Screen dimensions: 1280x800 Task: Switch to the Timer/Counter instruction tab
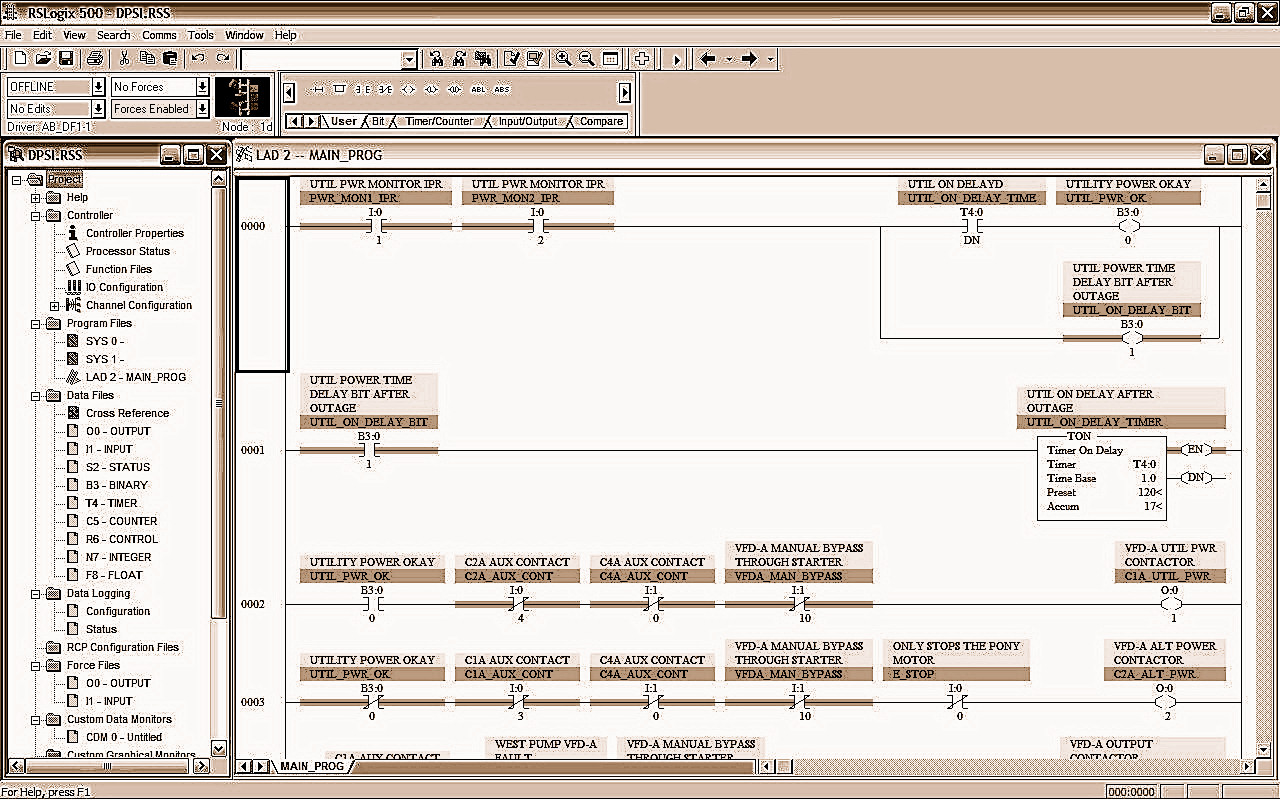tap(439, 121)
